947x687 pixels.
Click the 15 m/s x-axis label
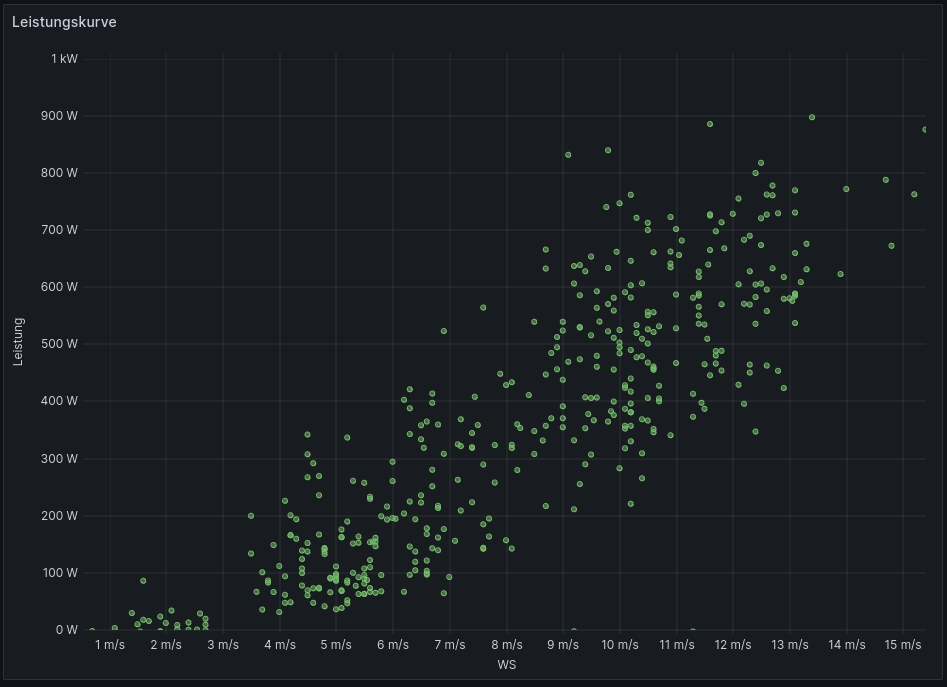click(x=903, y=645)
